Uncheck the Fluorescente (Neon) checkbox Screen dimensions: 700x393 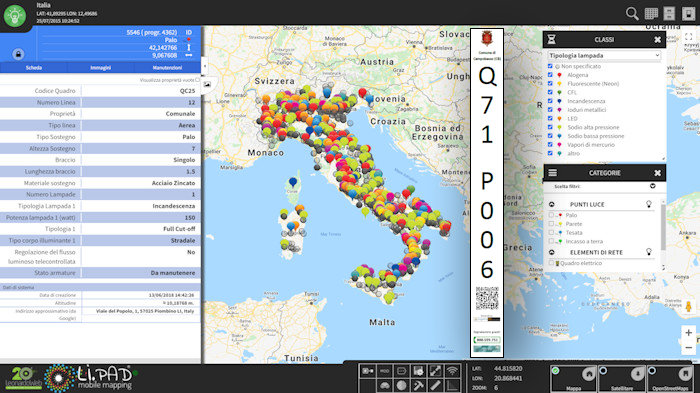(550, 84)
